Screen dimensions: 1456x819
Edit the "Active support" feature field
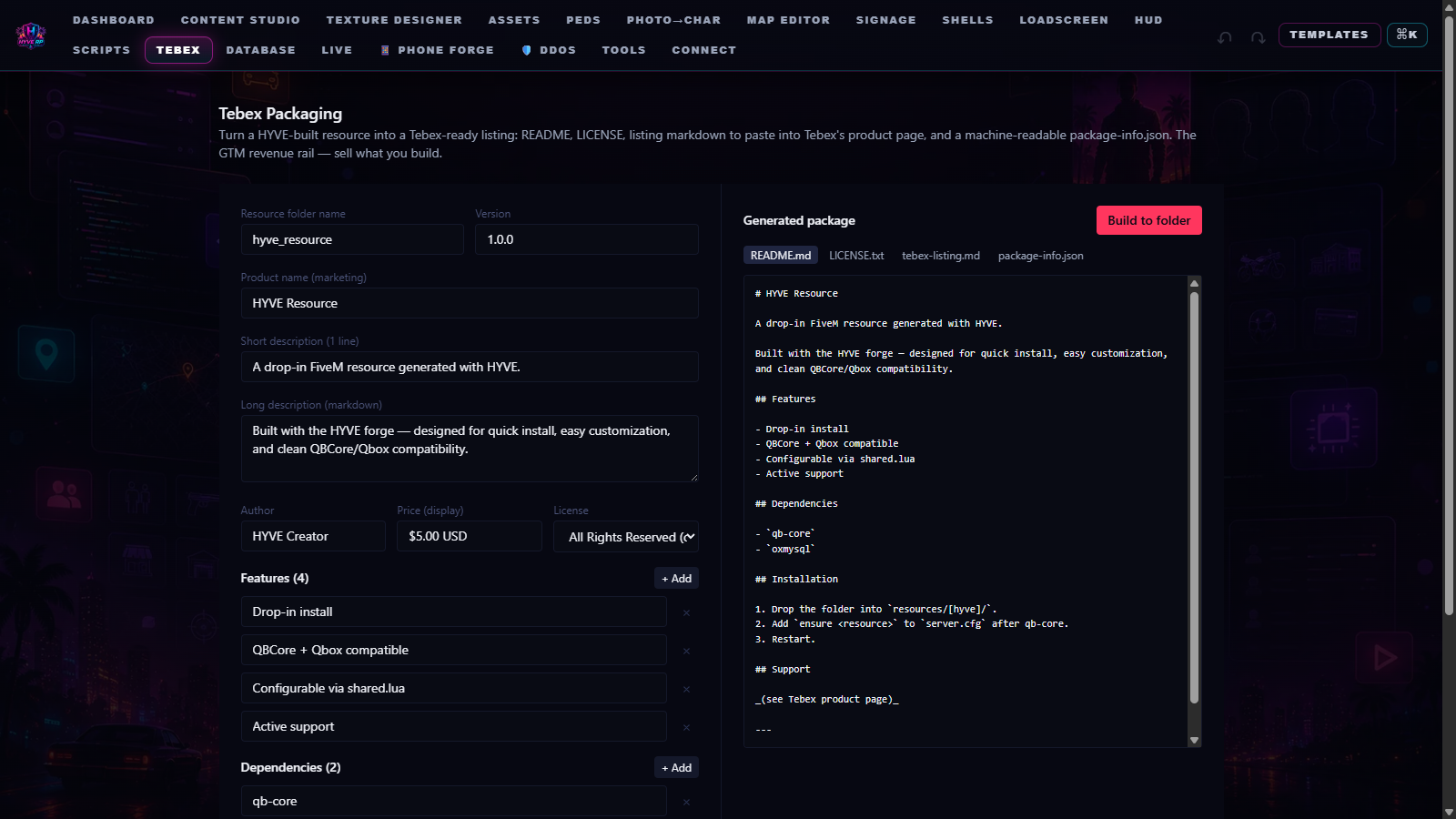(x=454, y=726)
